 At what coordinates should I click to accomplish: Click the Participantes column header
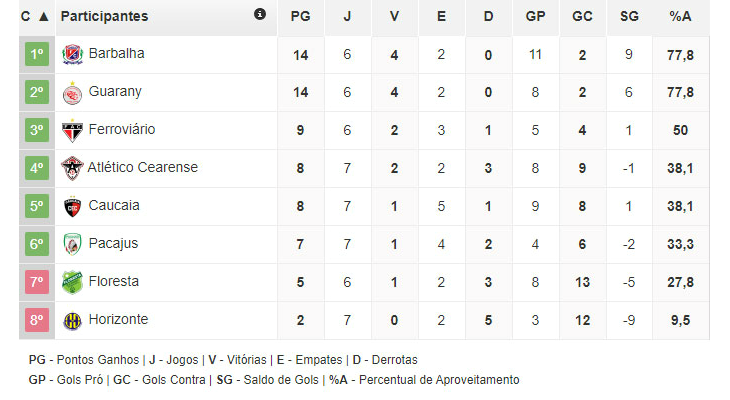point(104,16)
